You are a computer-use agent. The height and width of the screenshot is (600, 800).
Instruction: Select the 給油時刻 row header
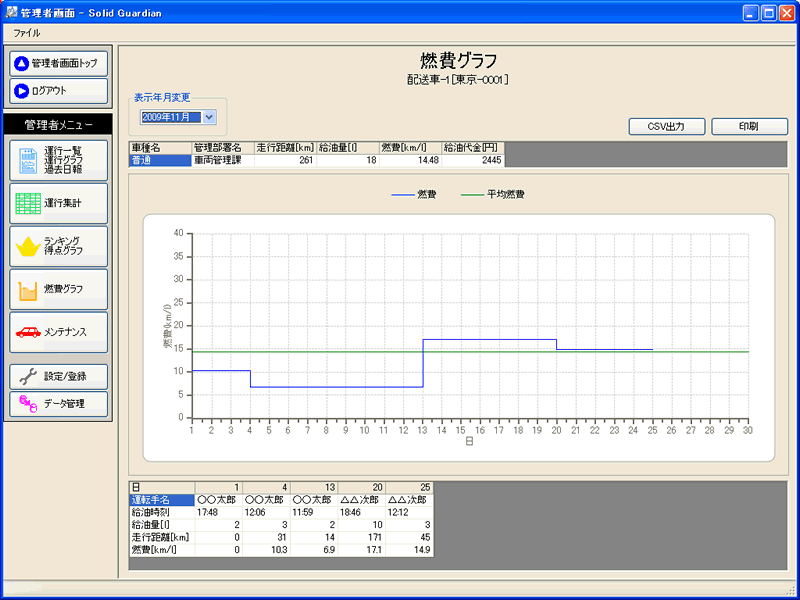click(x=162, y=512)
